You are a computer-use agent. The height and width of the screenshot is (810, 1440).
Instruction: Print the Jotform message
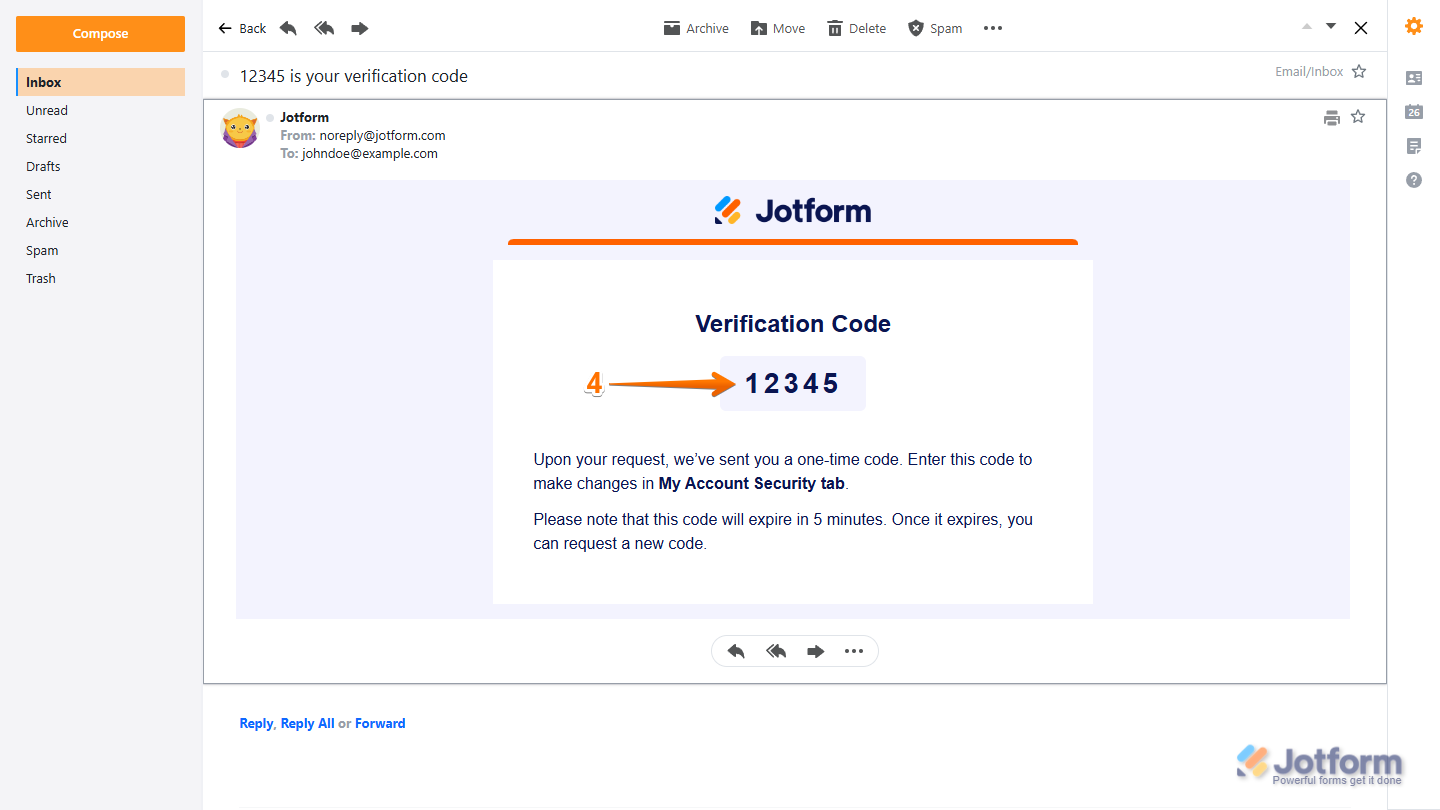click(1331, 117)
